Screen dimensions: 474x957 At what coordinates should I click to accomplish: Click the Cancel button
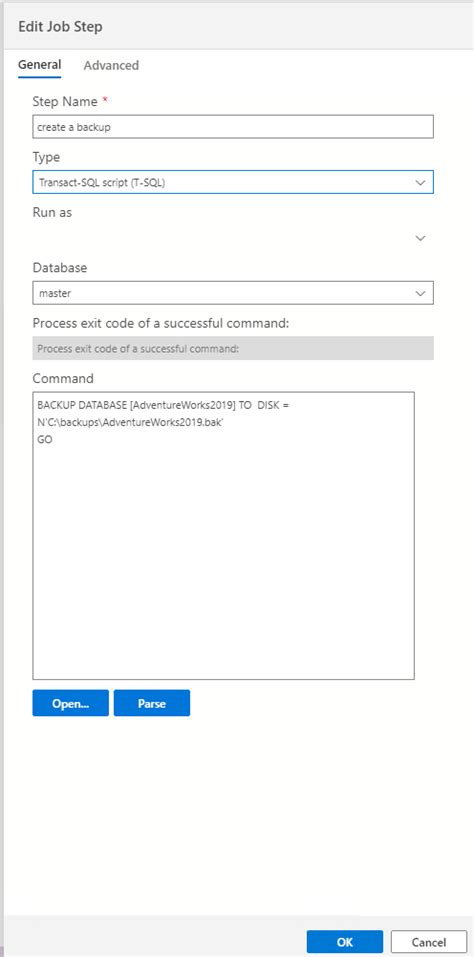point(429,942)
